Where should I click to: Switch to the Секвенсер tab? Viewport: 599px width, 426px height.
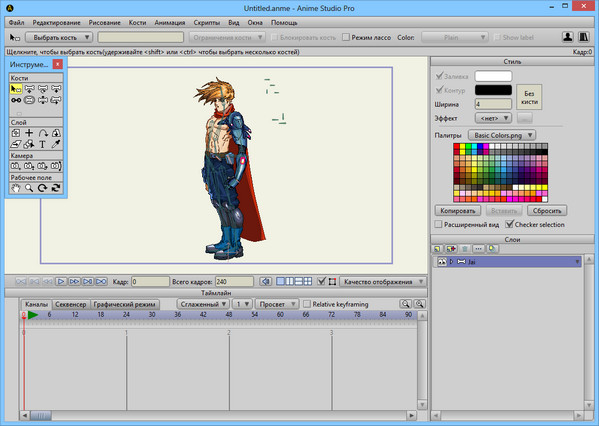click(x=71, y=304)
